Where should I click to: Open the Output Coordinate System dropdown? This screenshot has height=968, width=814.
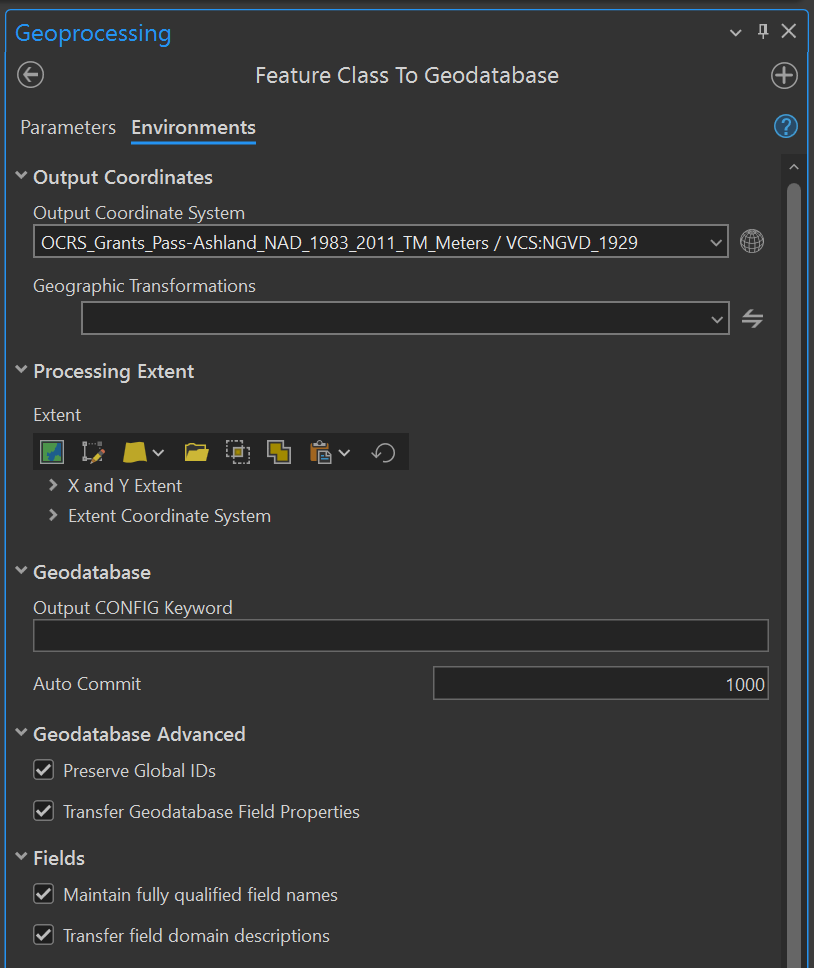click(x=716, y=242)
